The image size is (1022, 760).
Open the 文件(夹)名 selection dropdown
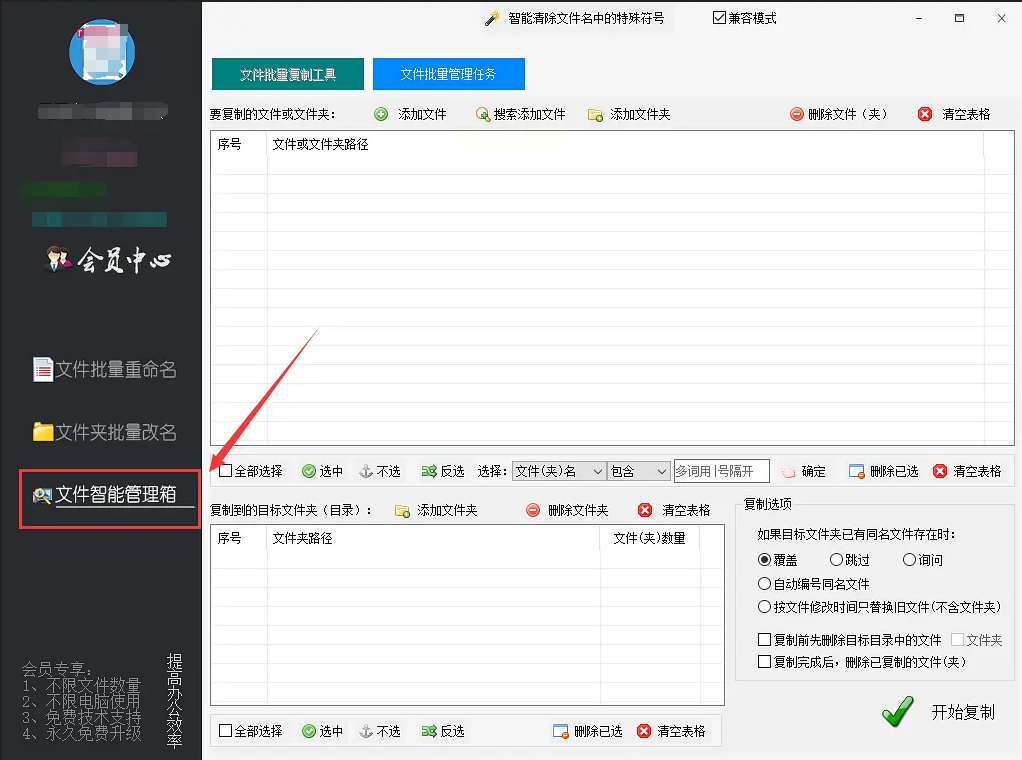click(x=559, y=471)
